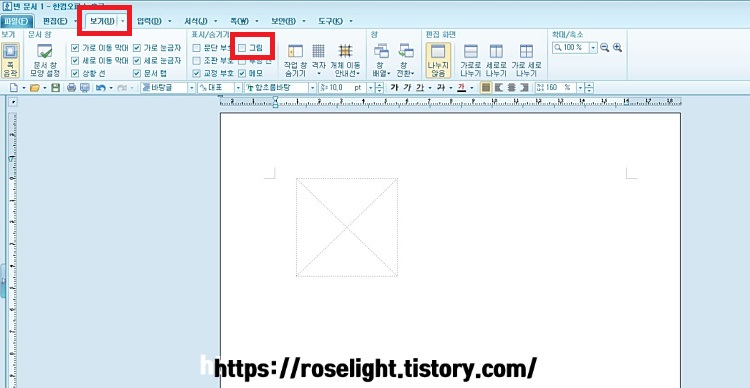Screen dimensions: 750x388
Task: Open 문서 창 모양 설정 settings
Action: [x=44, y=61]
